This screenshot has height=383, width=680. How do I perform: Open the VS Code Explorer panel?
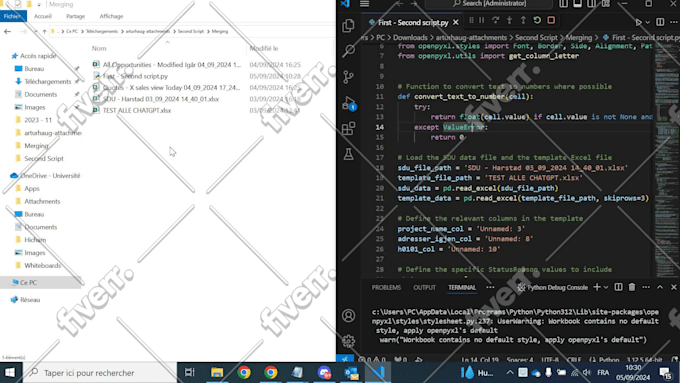pyautogui.click(x=348, y=26)
